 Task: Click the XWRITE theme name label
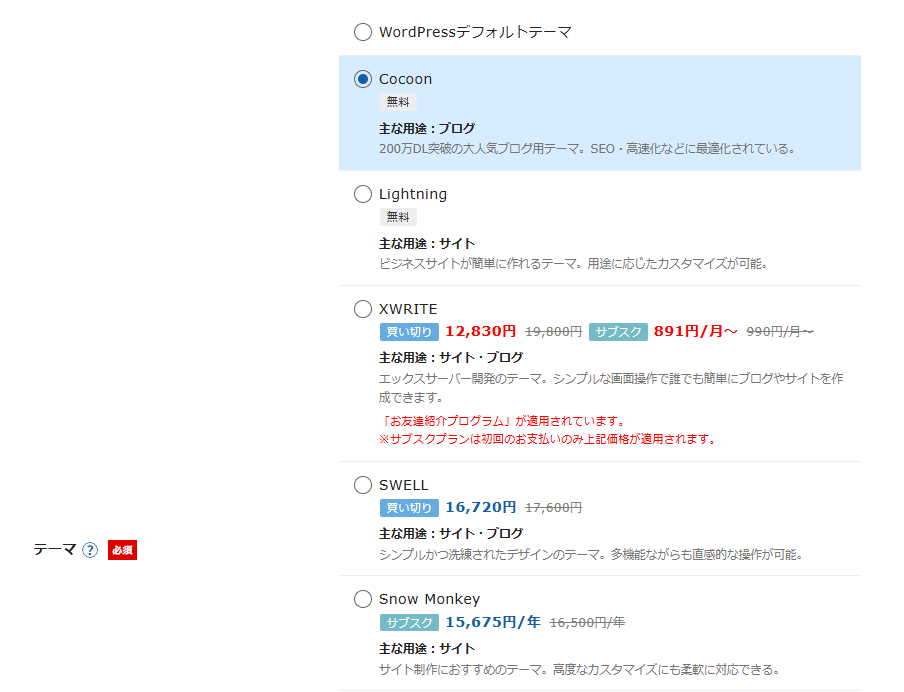pyautogui.click(x=408, y=309)
